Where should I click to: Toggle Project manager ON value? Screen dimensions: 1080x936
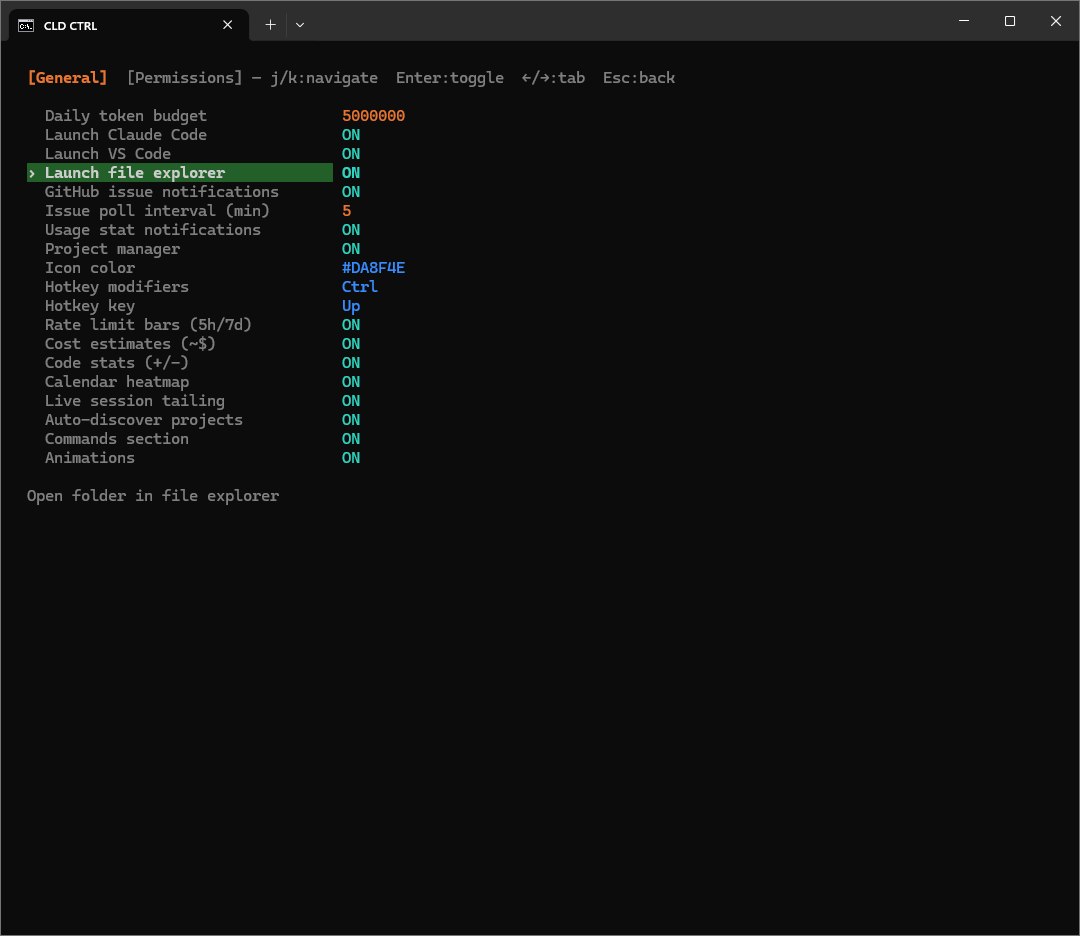(351, 249)
